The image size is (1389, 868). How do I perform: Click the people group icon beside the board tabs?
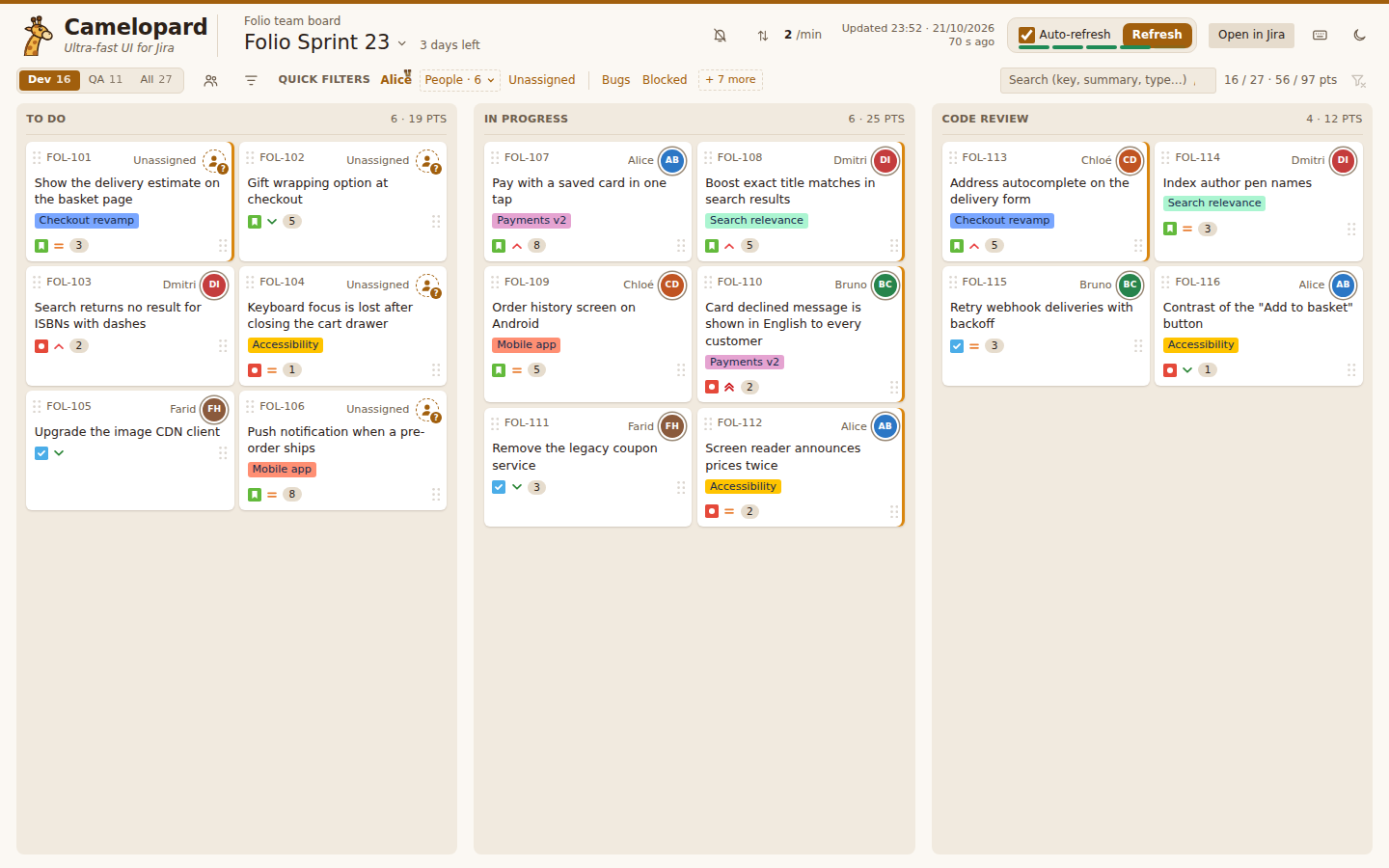point(210,80)
